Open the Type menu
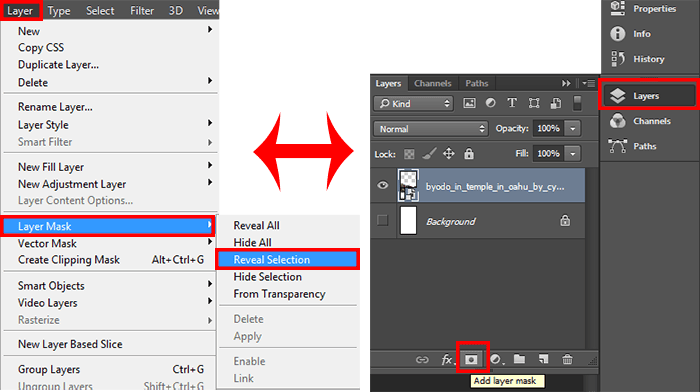Screen dimensions: 700x392 click(59, 10)
